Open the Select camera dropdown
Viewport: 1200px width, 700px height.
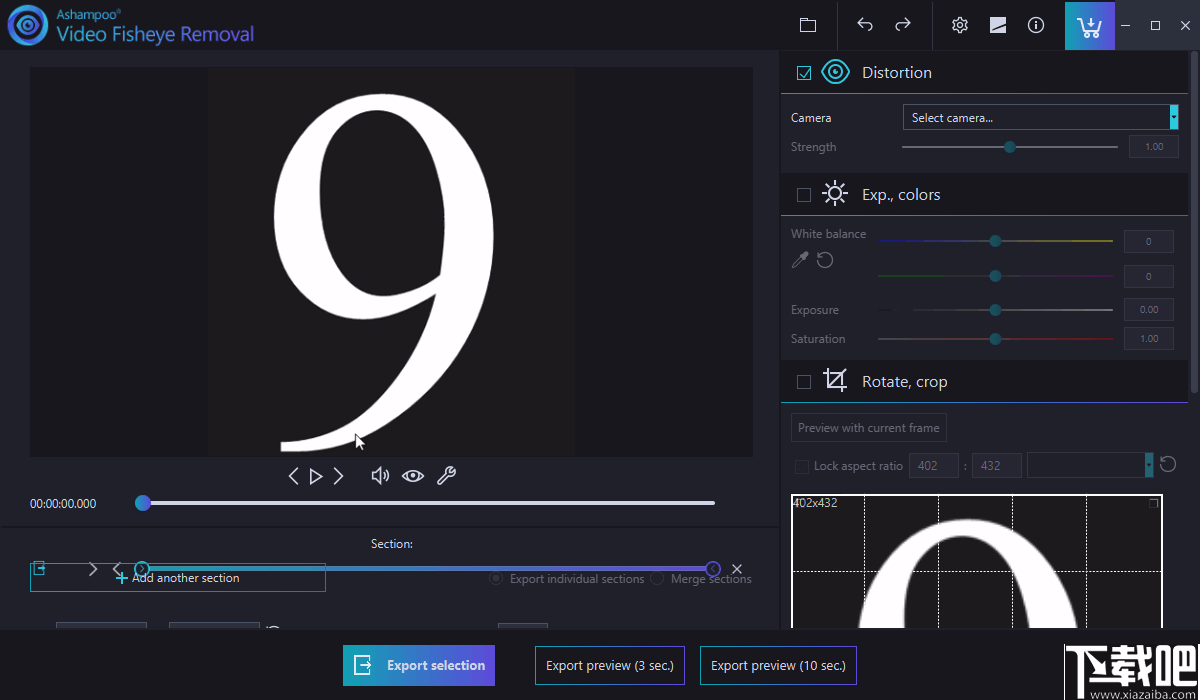[x=1040, y=118]
